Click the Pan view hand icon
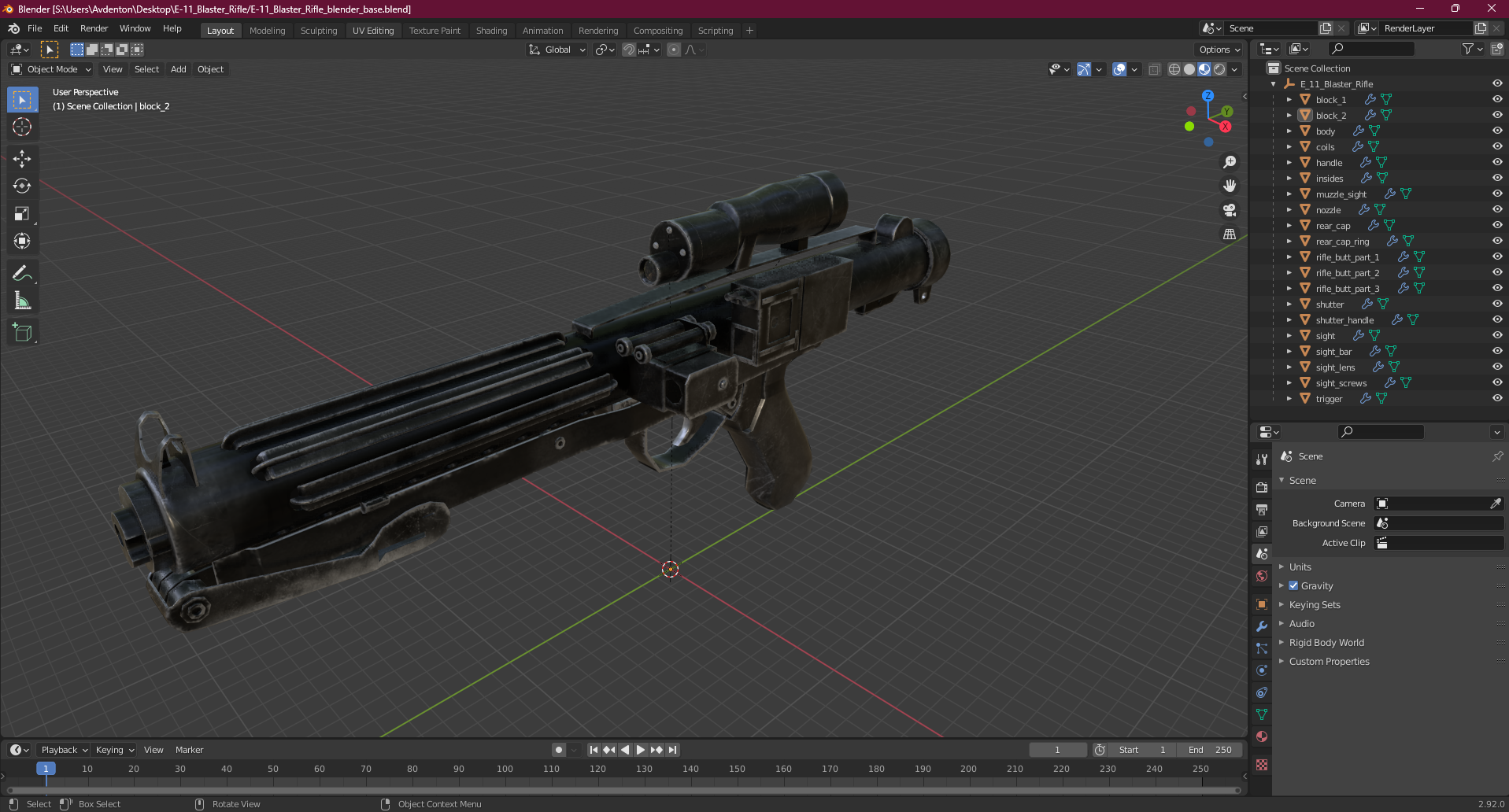The width and height of the screenshot is (1509, 812). tap(1230, 186)
